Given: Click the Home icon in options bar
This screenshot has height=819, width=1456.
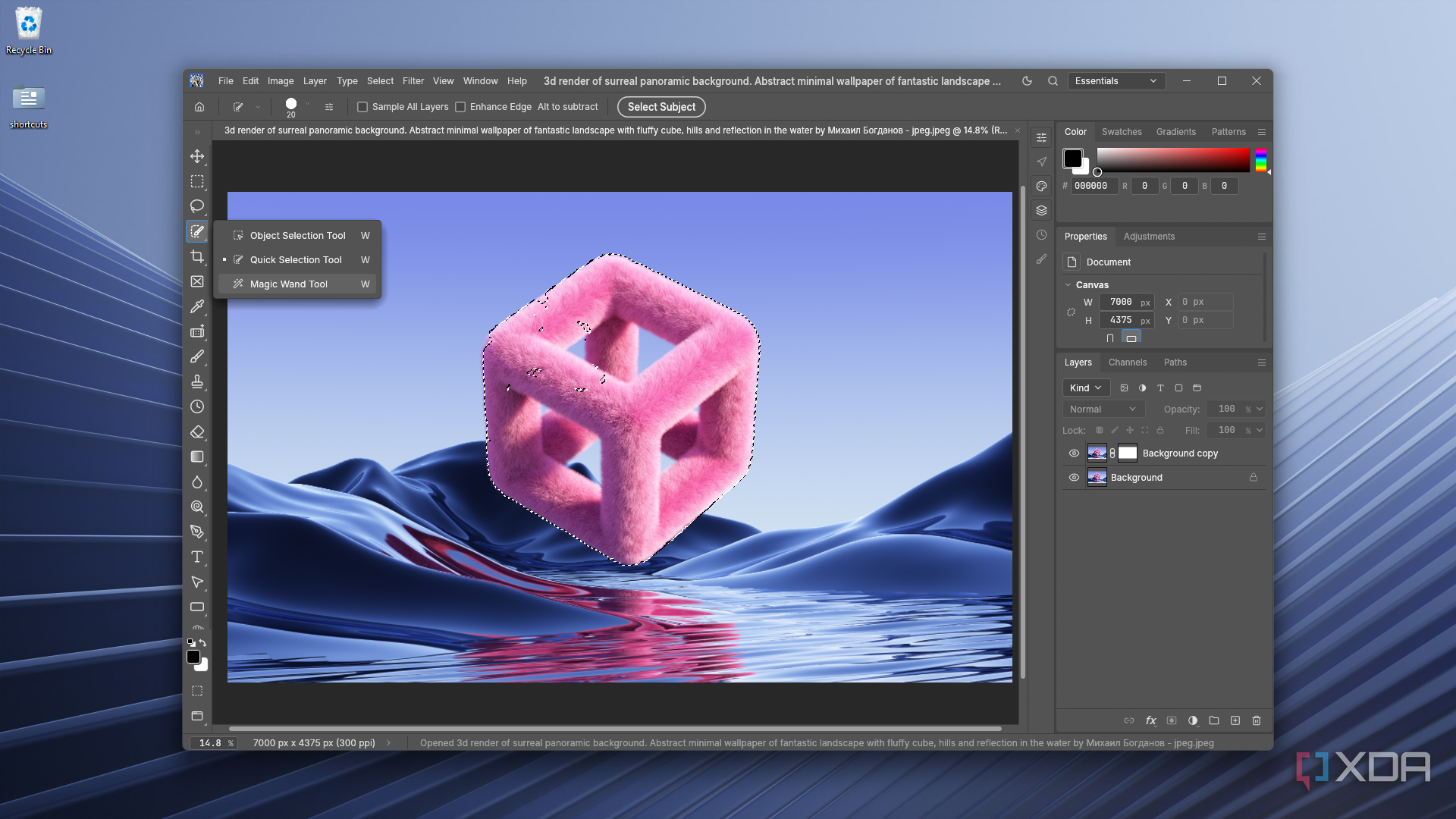Looking at the screenshot, I should tap(199, 107).
